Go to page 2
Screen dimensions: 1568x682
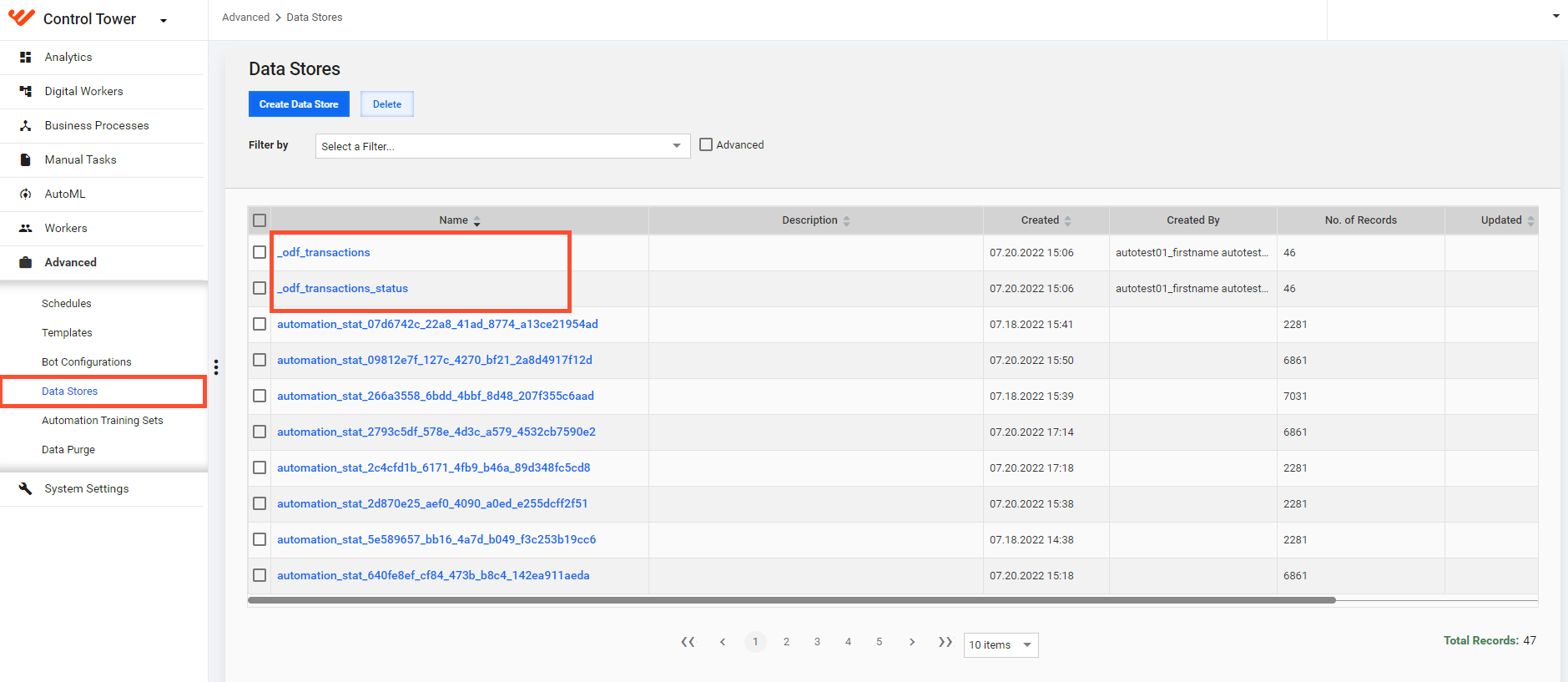pos(786,642)
